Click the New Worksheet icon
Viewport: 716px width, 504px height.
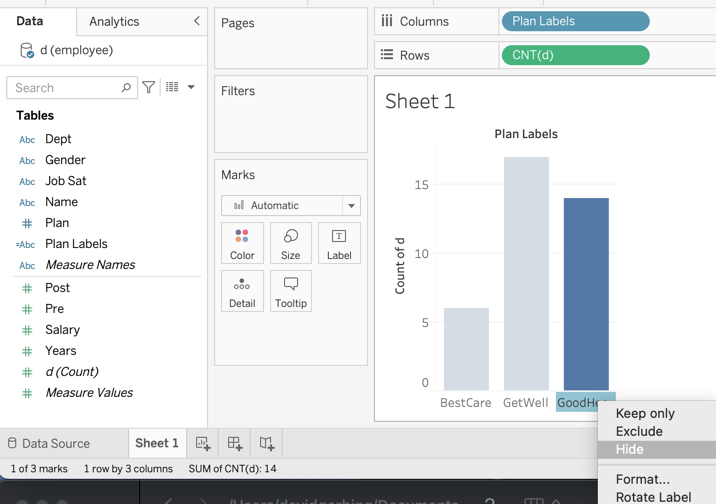(203, 443)
